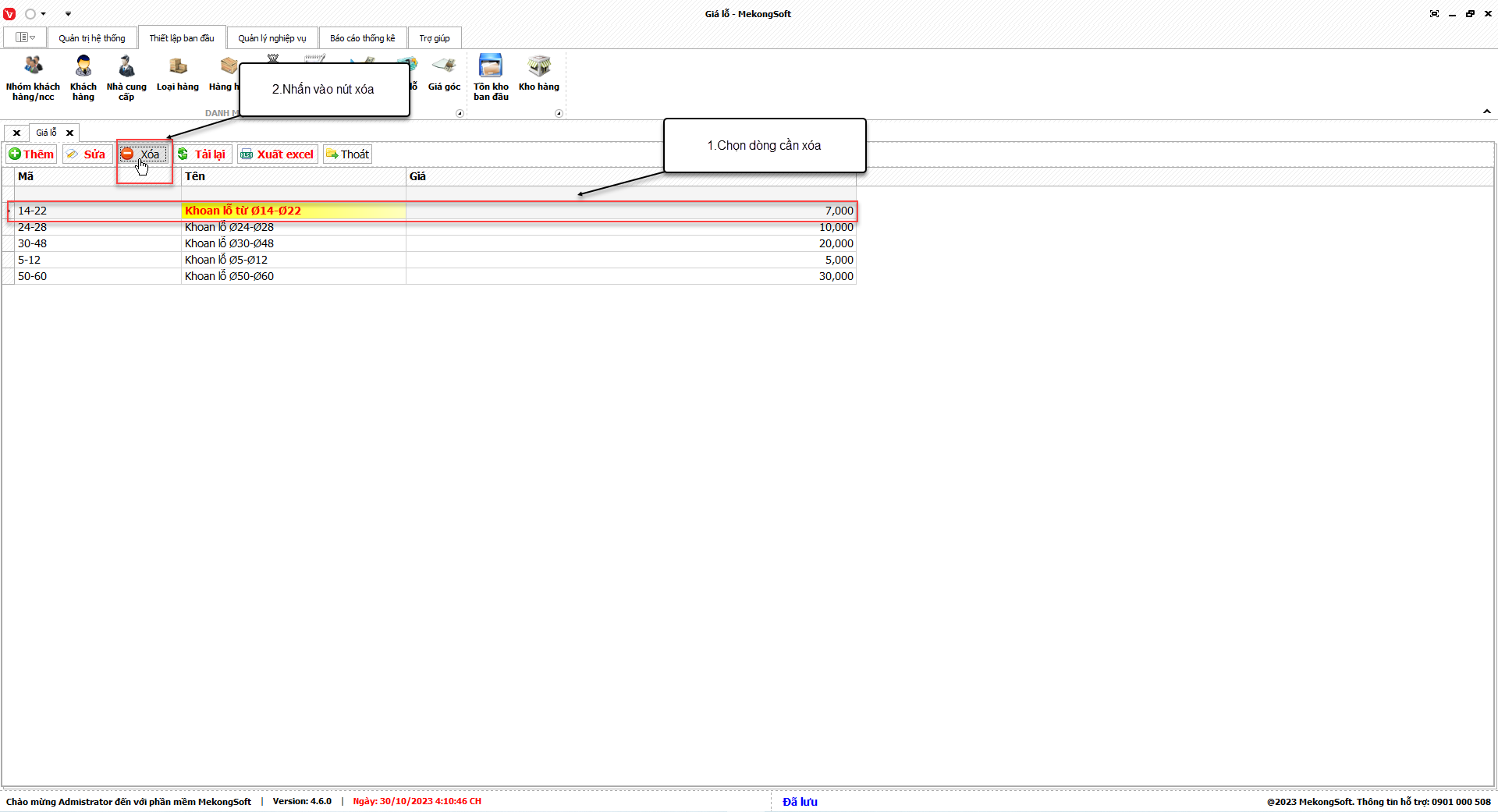Click Thoát to exit the form

(348, 154)
